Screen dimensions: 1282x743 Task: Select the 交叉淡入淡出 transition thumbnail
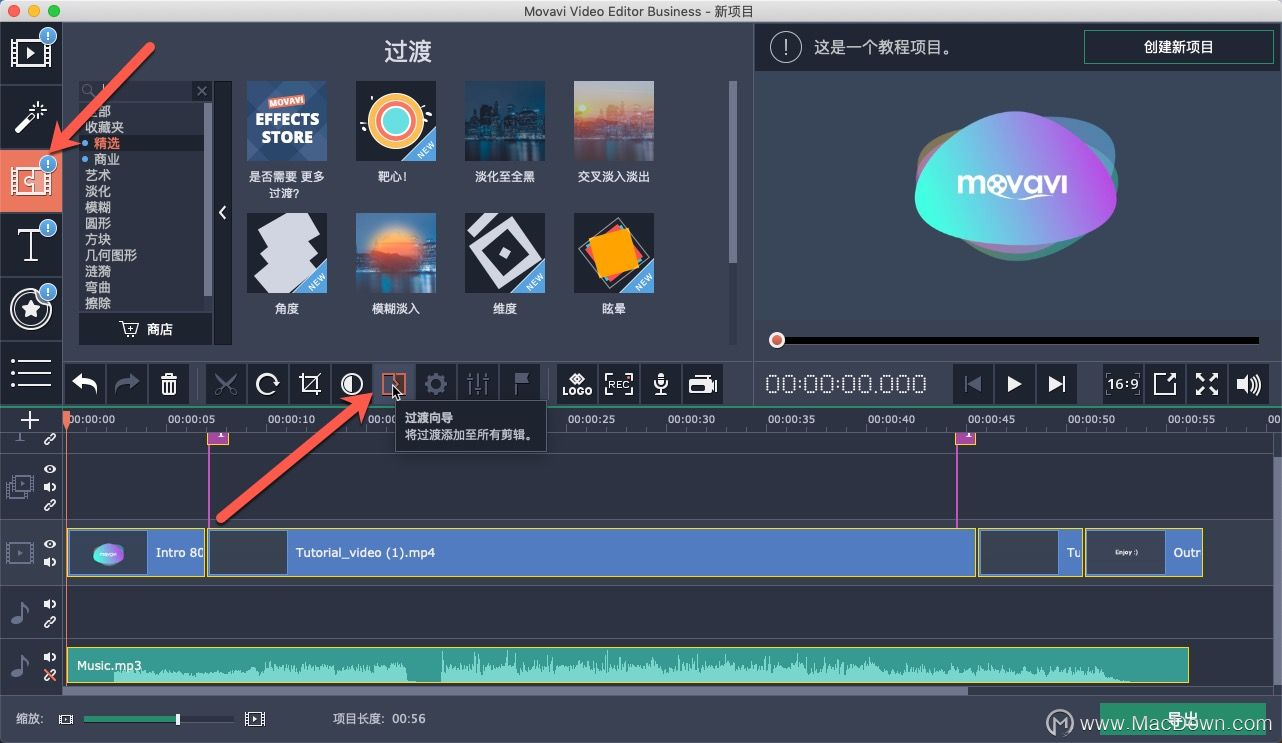pos(614,121)
